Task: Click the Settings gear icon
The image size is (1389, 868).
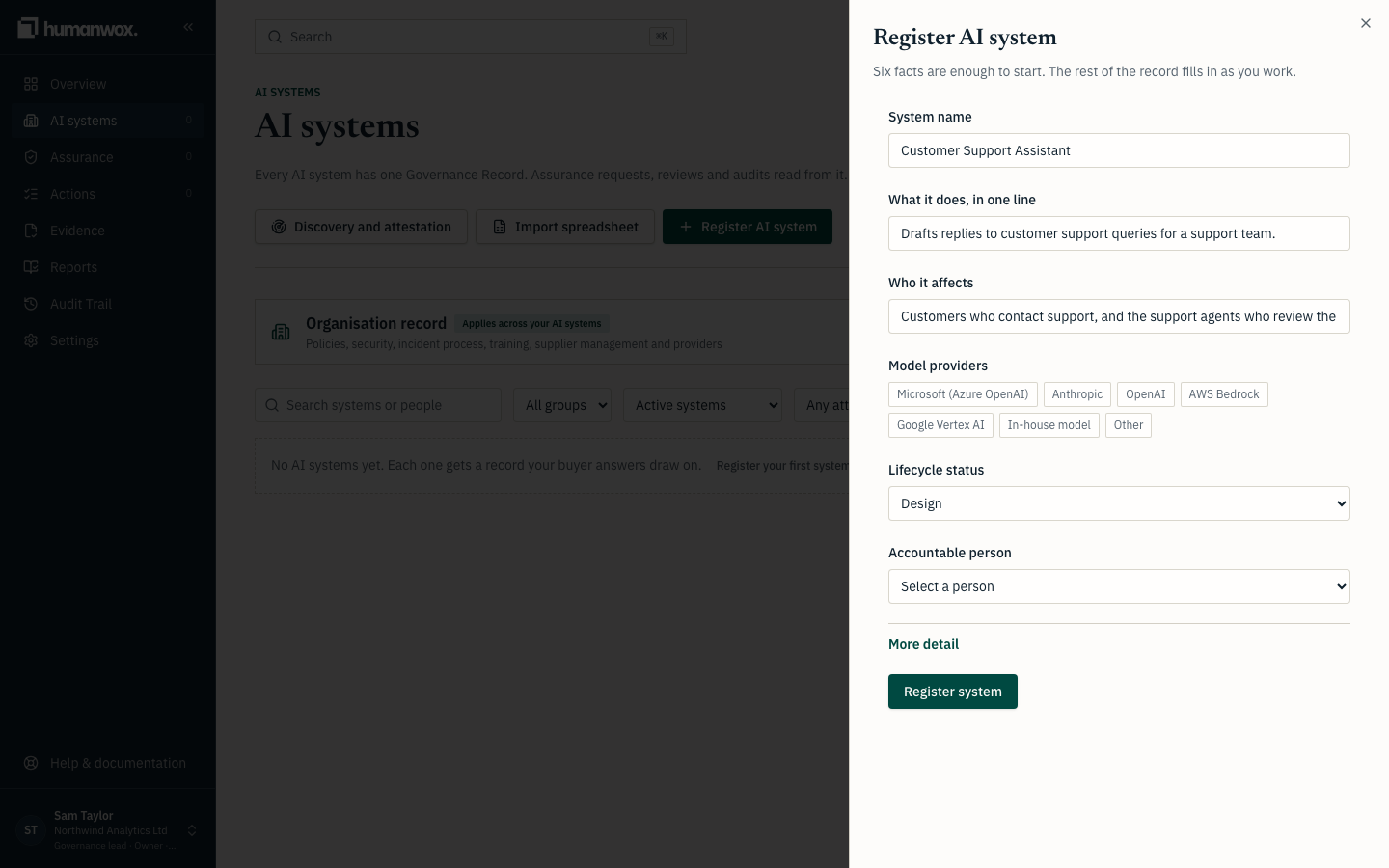Action: pyautogui.click(x=31, y=340)
